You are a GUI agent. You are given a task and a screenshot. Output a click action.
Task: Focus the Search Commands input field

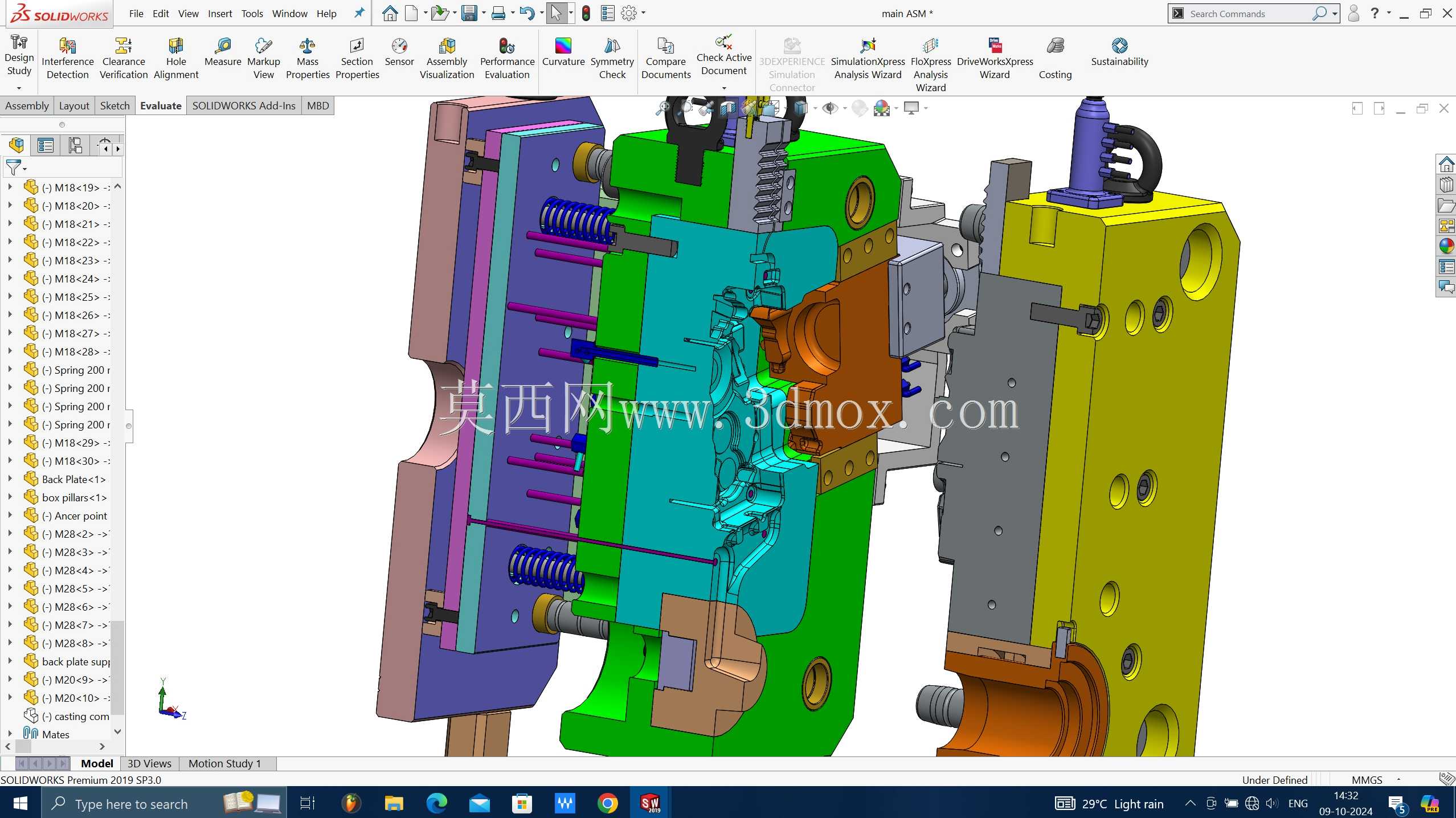[1248, 14]
